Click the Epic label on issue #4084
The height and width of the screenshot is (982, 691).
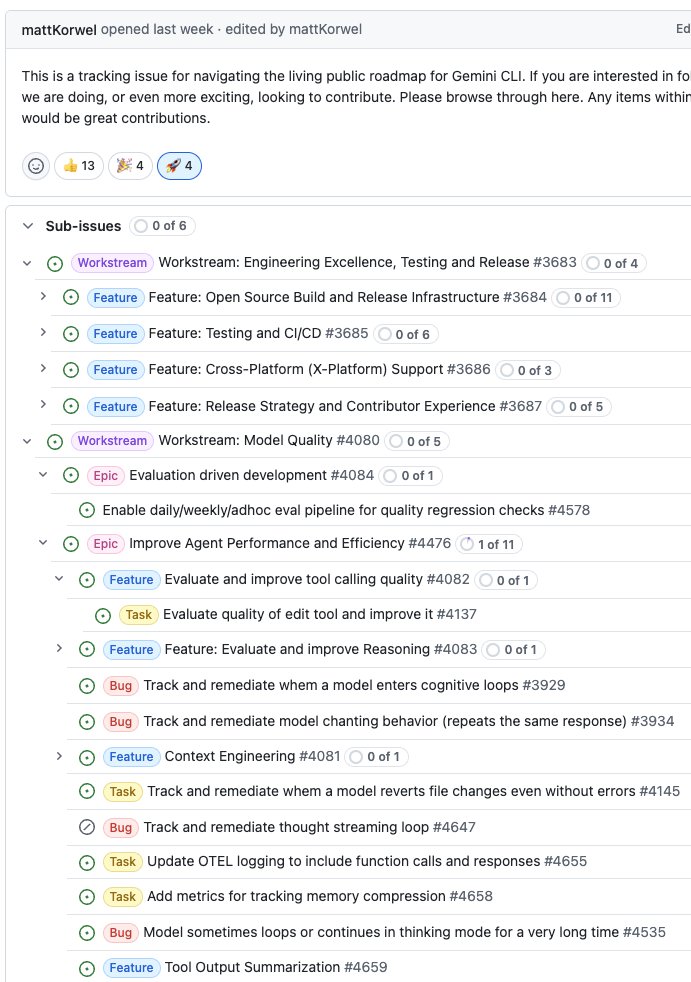click(x=105, y=475)
